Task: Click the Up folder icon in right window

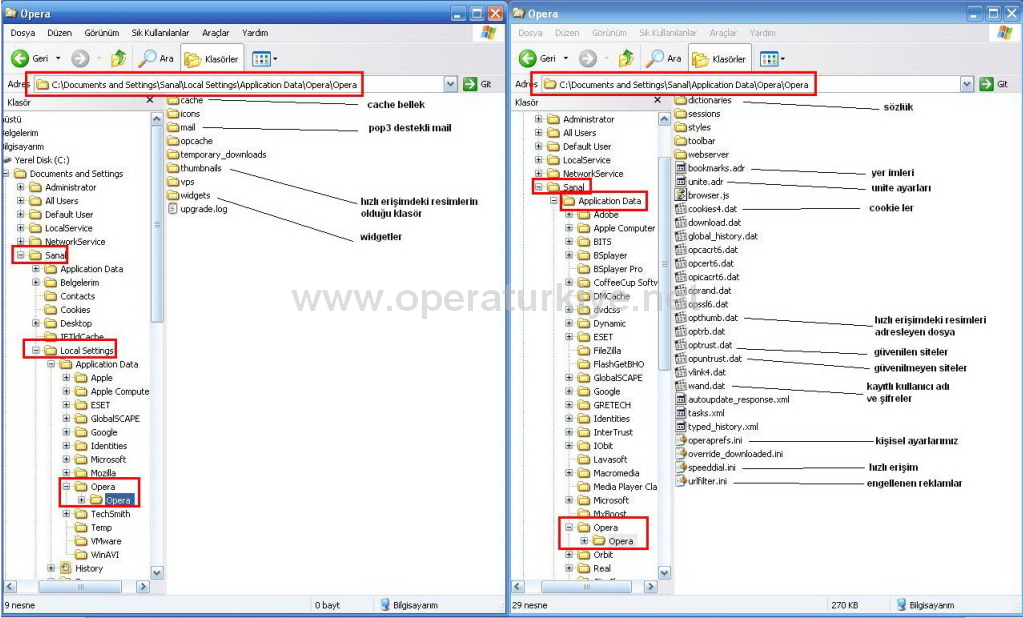Action: click(626, 59)
